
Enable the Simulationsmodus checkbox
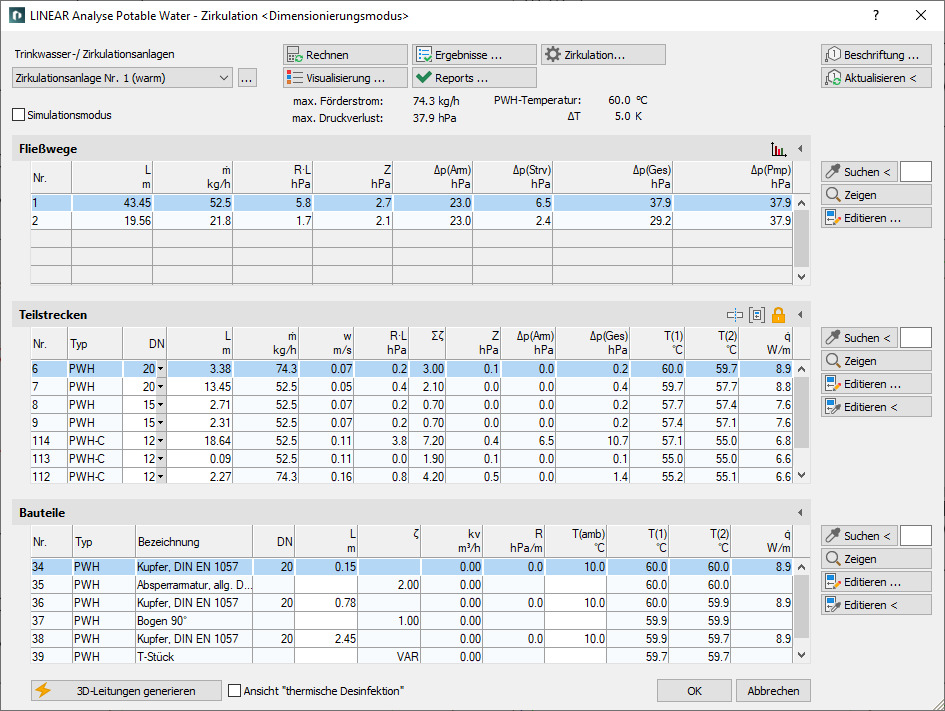19,114
